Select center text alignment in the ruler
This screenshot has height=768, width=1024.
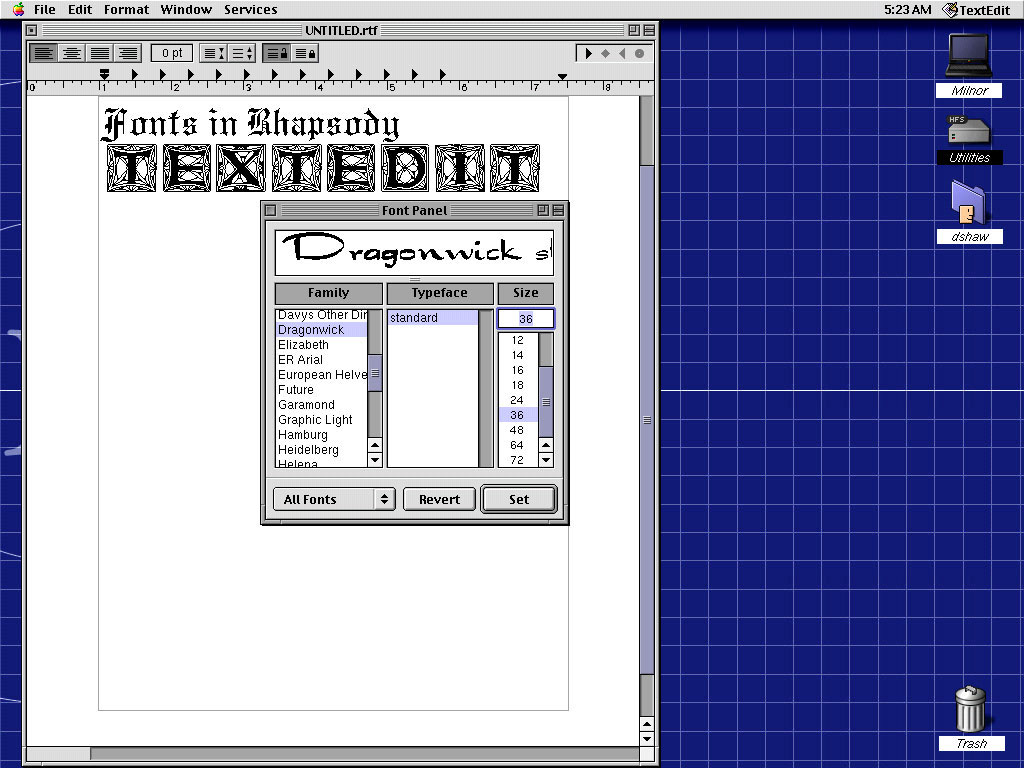coord(72,54)
